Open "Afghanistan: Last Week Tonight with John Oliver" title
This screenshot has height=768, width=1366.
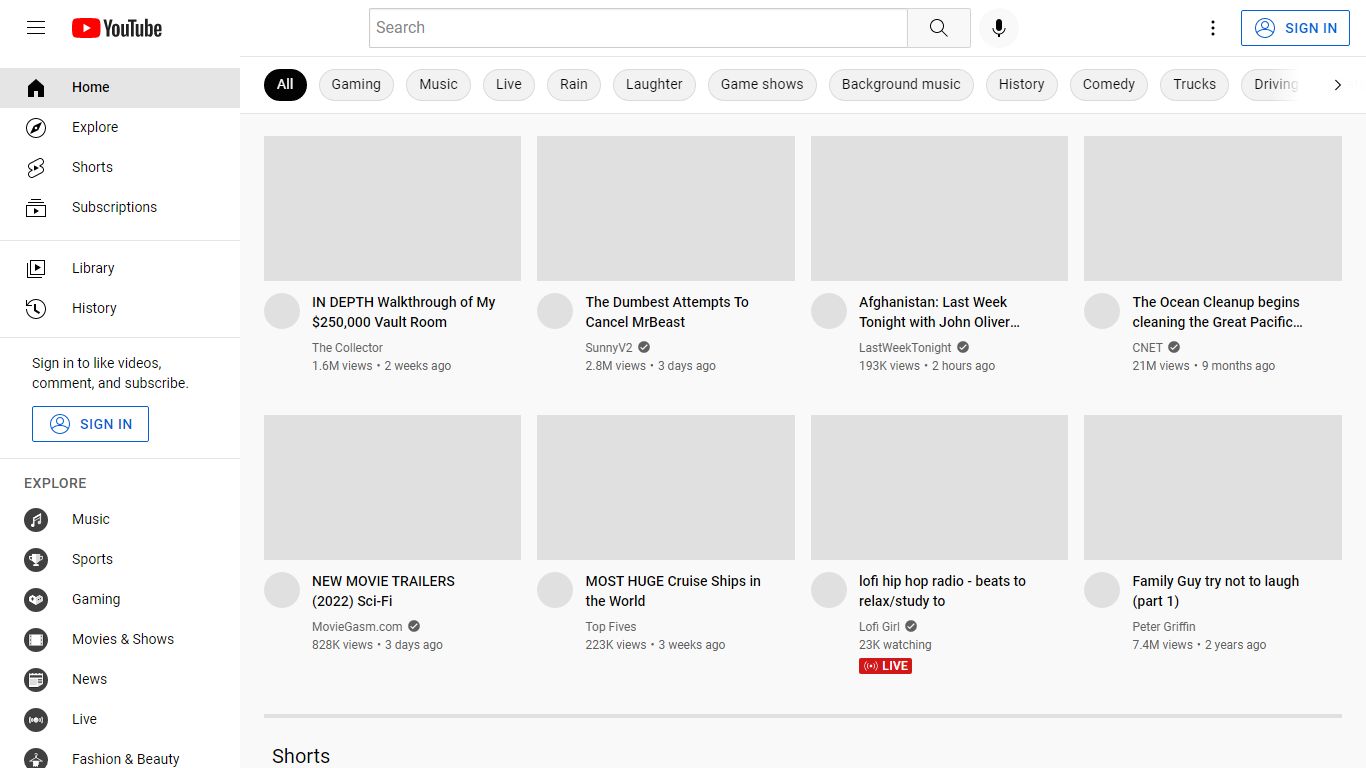point(939,312)
